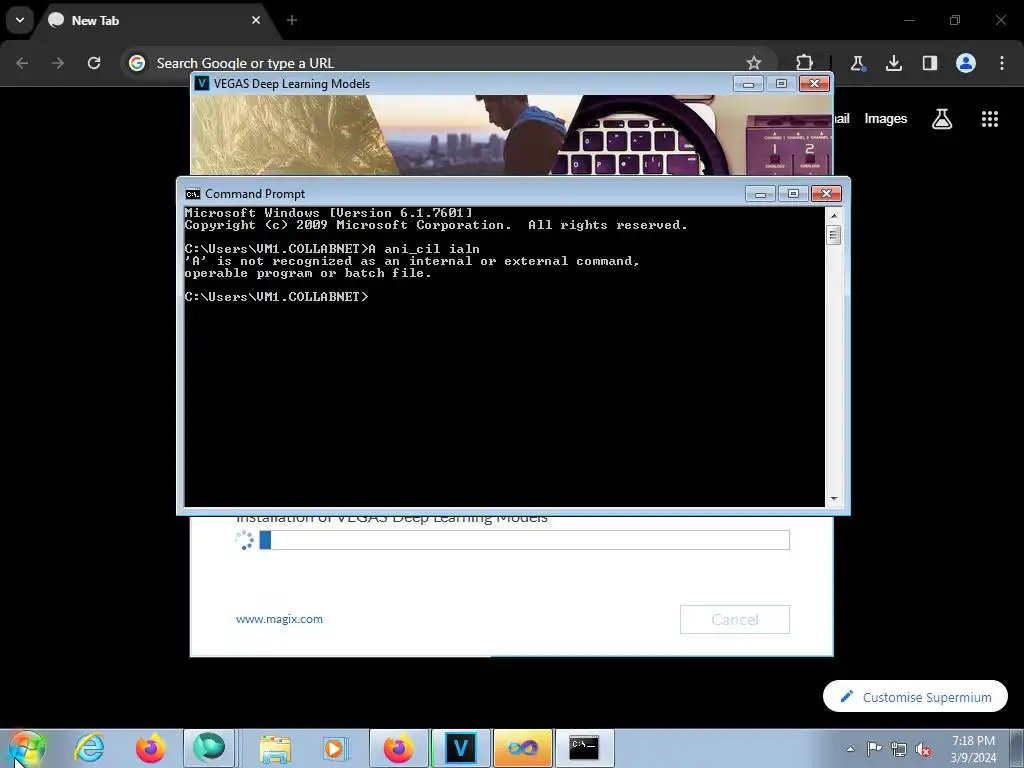Open the browser profile avatar

point(966,63)
